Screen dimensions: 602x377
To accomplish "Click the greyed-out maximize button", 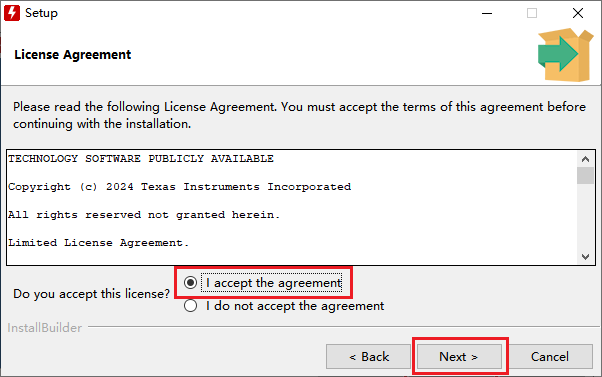I will click(x=532, y=13).
